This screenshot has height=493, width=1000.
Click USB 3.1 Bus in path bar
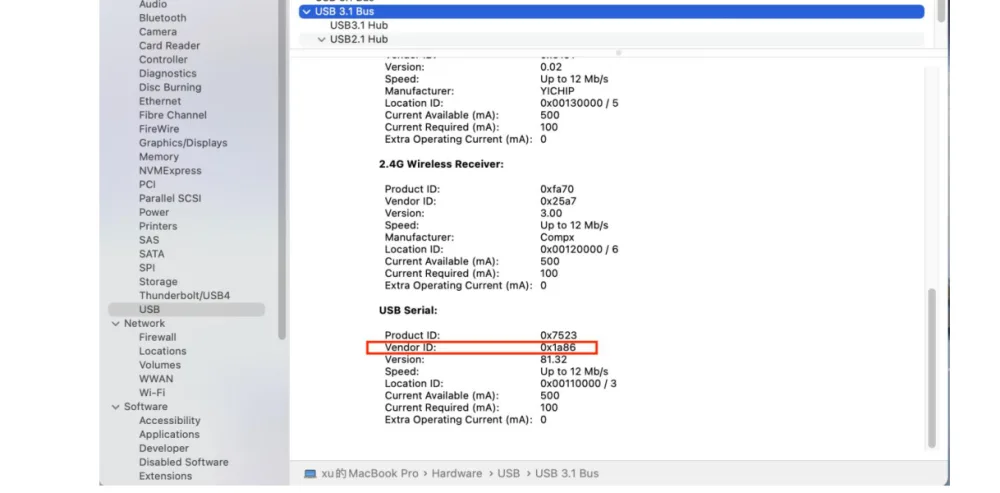pyautogui.click(x=566, y=474)
